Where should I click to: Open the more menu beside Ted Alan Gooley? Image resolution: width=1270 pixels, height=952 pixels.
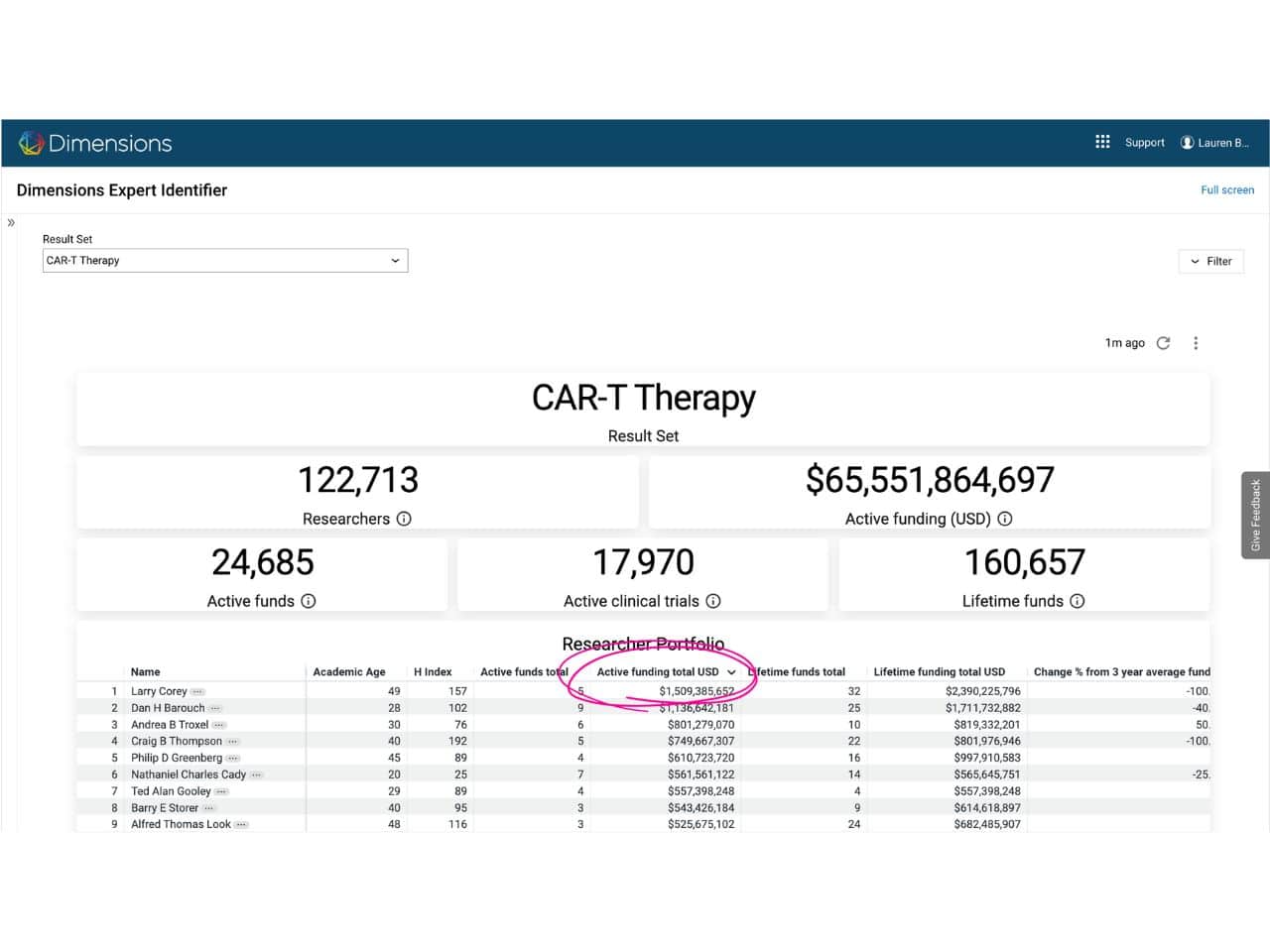point(221,791)
